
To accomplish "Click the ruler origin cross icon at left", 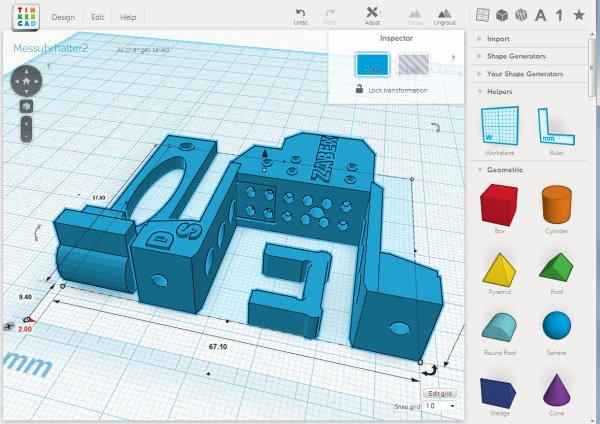I will click(x=8, y=326).
